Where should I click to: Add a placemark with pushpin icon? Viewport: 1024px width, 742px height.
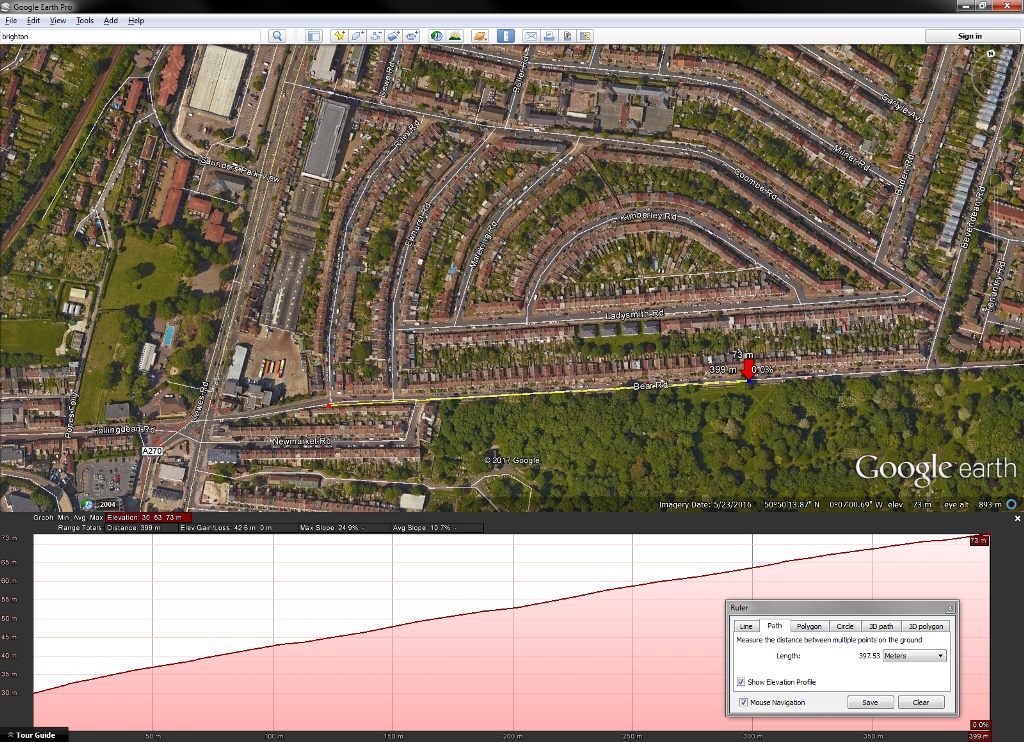[x=338, y=36]
